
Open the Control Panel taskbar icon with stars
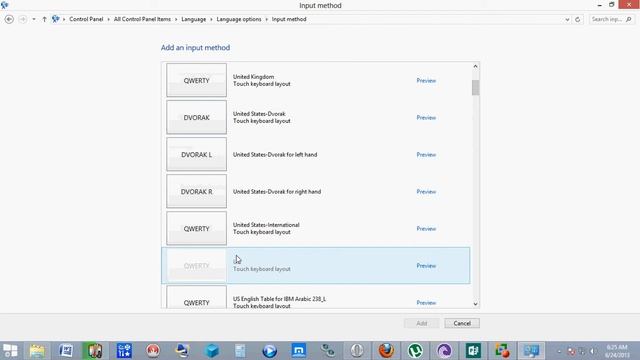pos(124,351)
